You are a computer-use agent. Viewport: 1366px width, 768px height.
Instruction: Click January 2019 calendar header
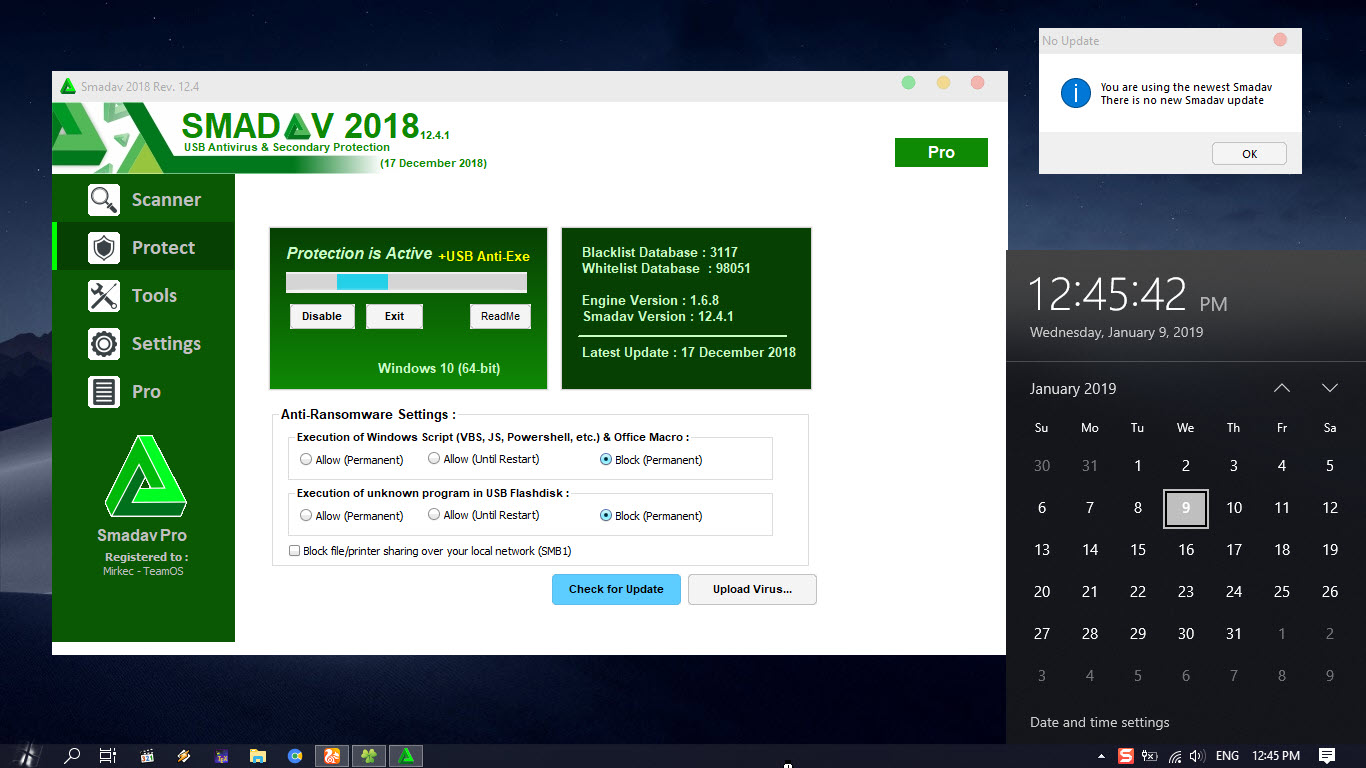tap(1073, 389)
